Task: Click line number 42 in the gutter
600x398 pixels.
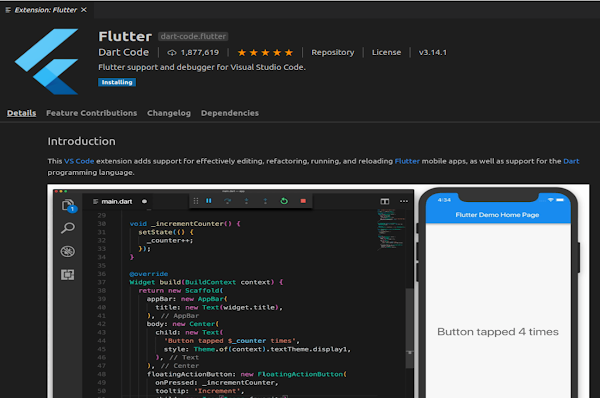Action: pos(101,324)
